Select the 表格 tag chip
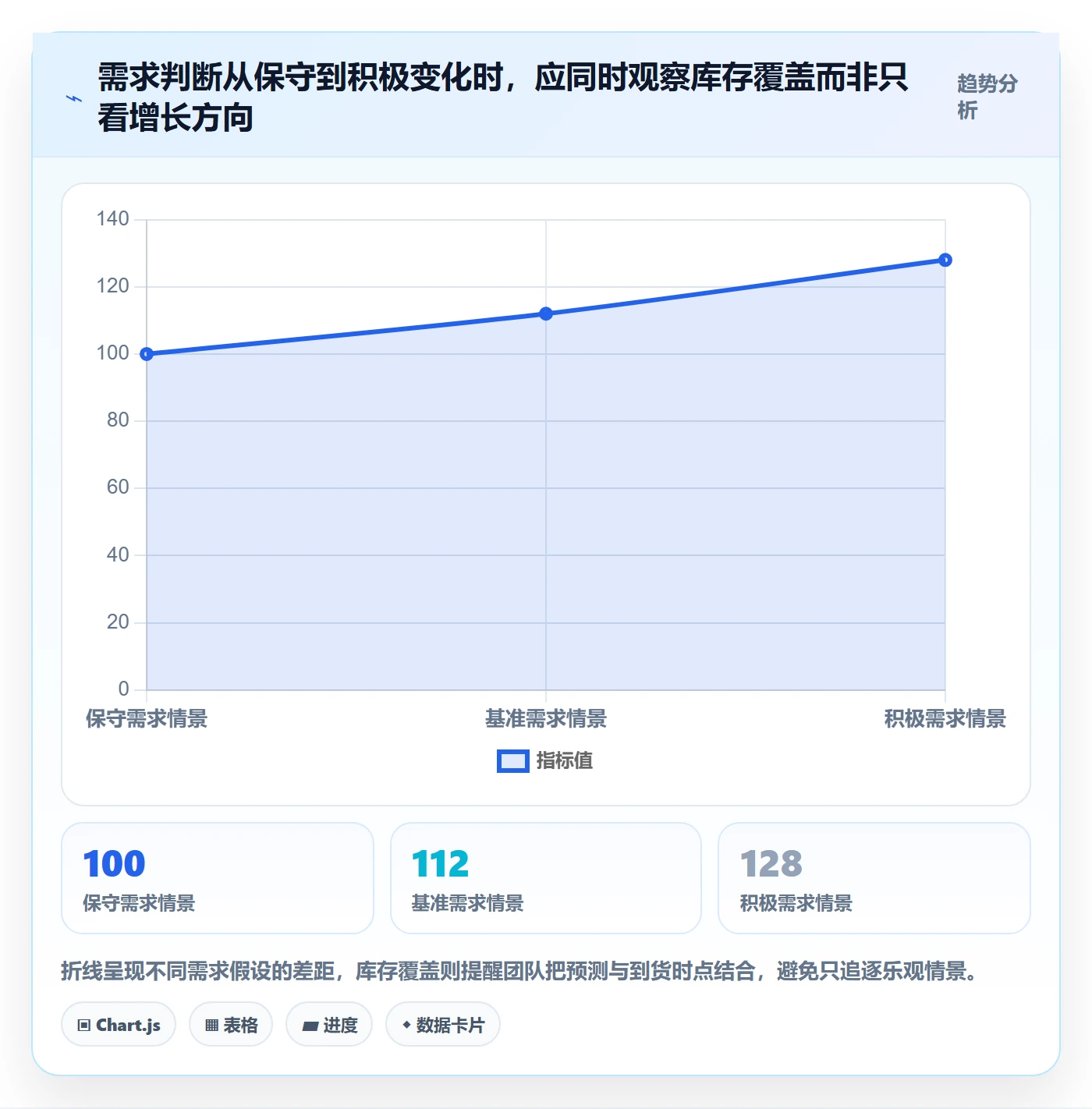 point(231,1025)
